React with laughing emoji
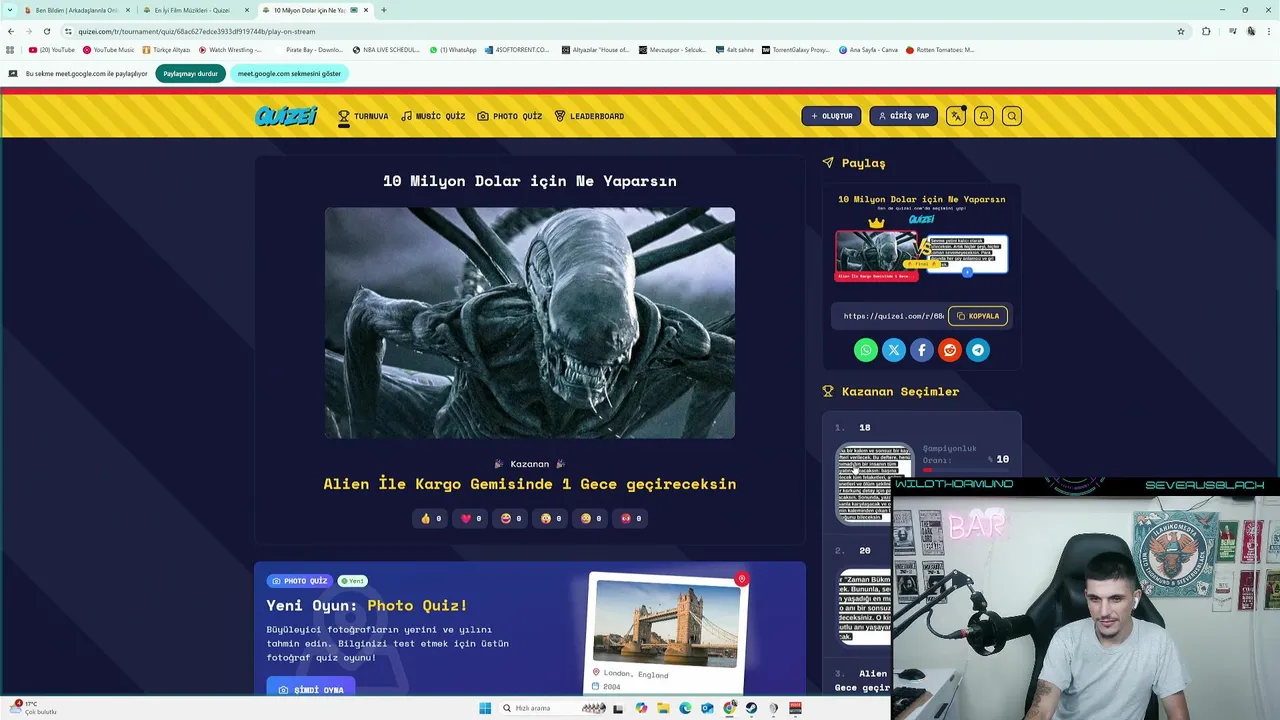 coord(510,518)
